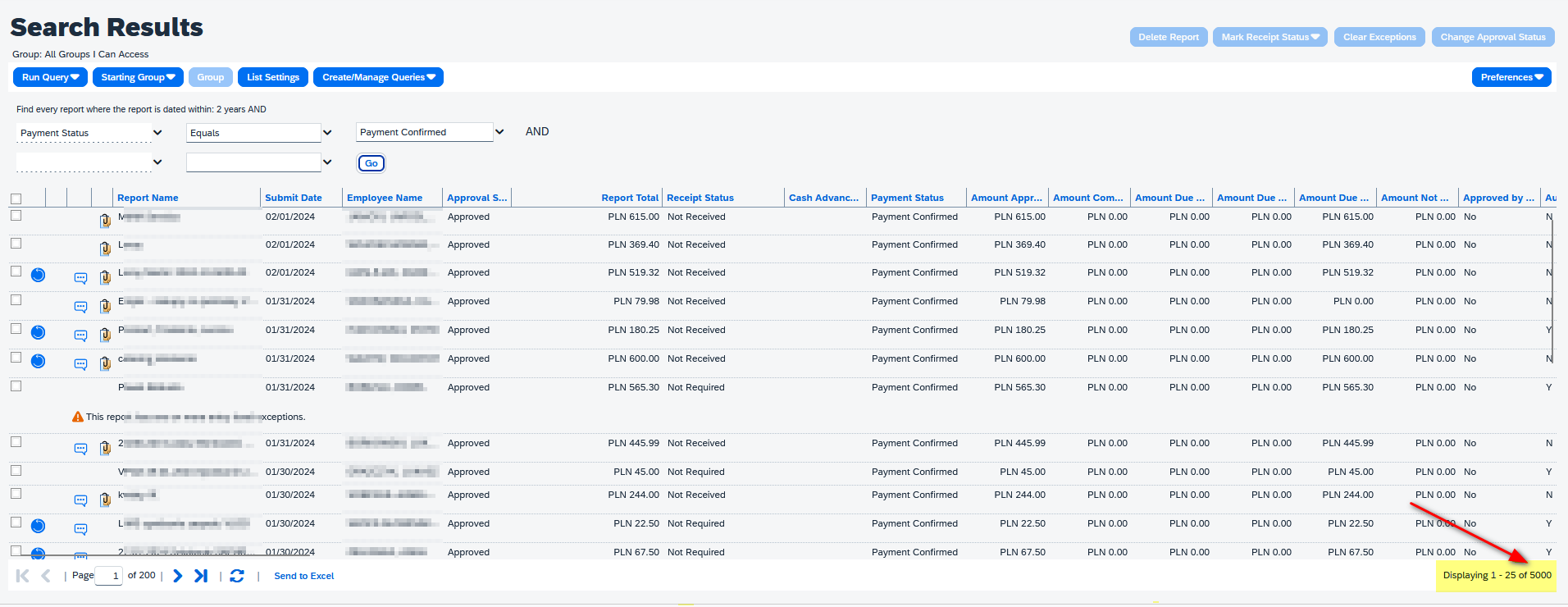Click the Send to Excel link
This screenshot has height=607, width=1568.
(303, 576)
